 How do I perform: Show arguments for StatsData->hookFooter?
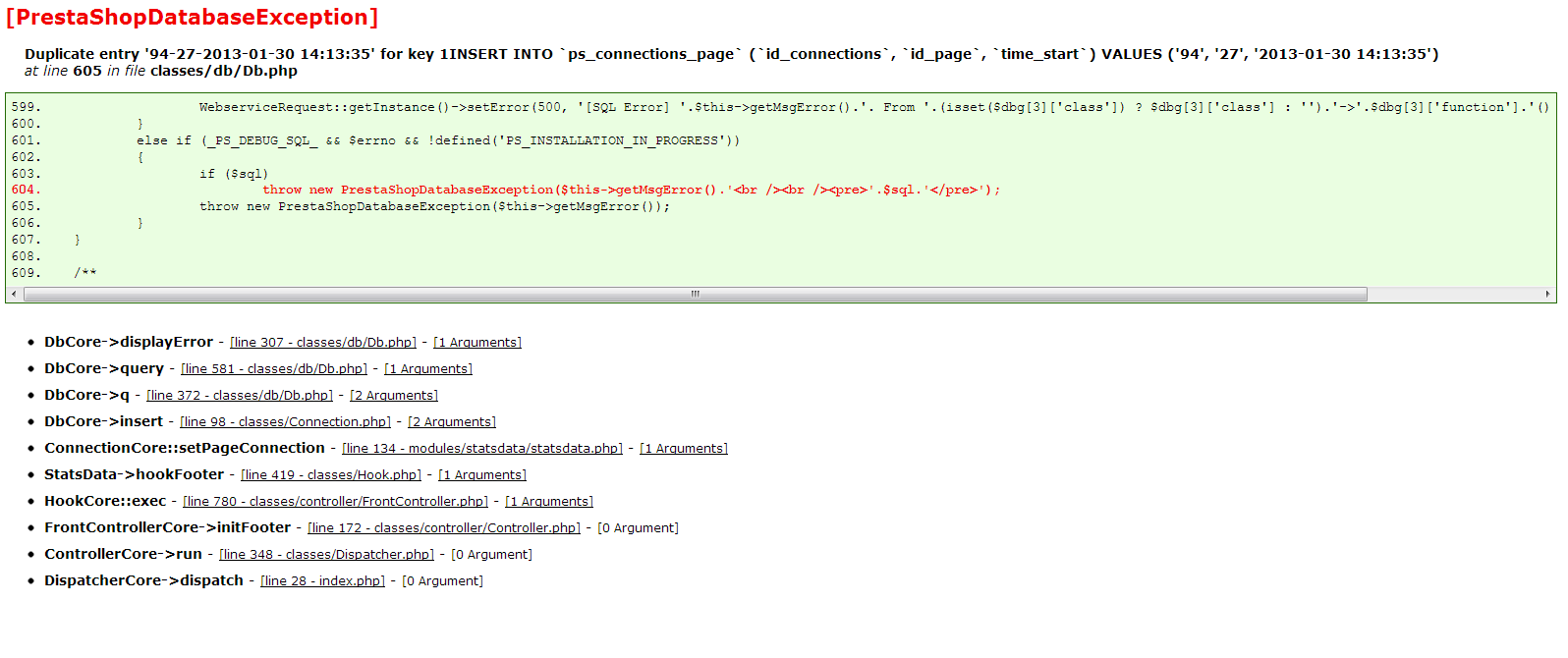(x=482, y=475)
